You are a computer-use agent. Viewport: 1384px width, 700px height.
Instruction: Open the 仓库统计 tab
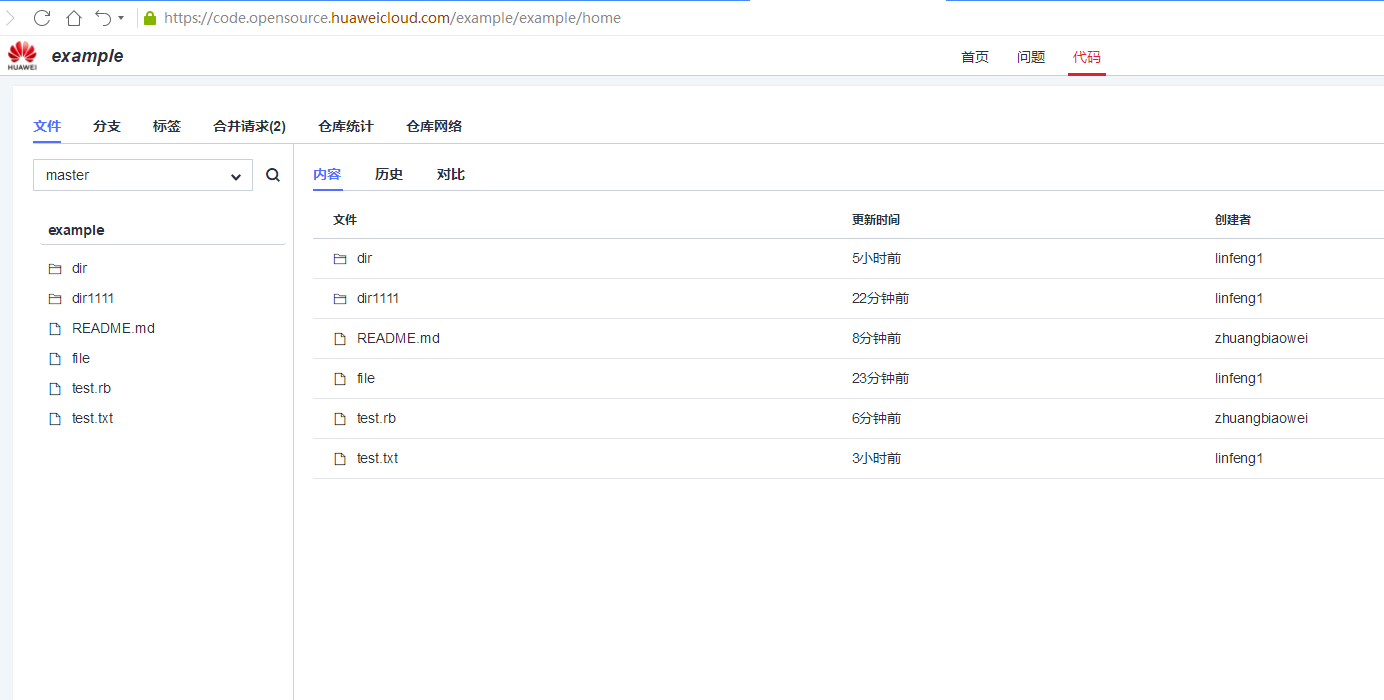tap(346, 126)
